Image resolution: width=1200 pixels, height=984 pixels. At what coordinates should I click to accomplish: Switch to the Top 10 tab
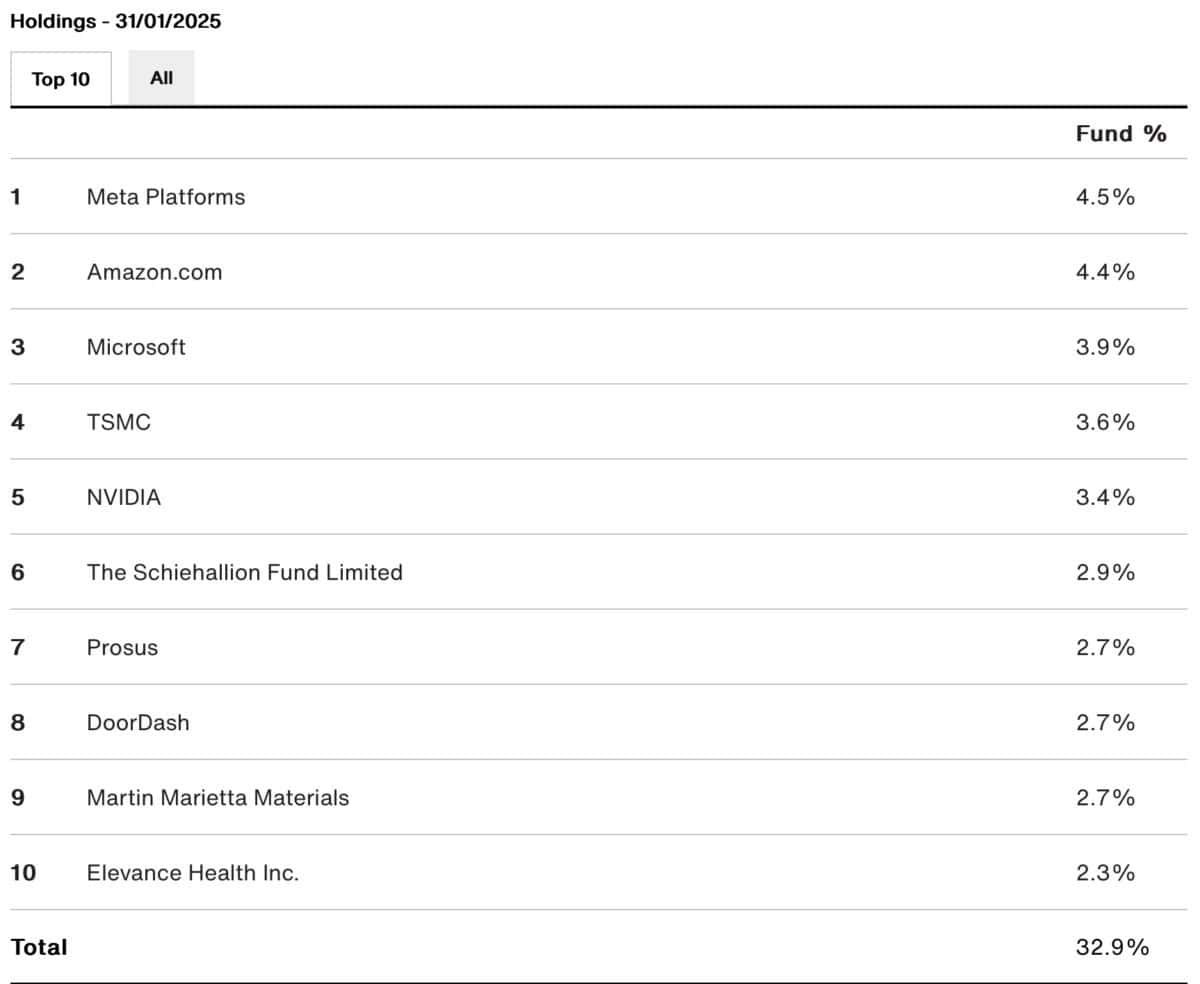[61, 79]
